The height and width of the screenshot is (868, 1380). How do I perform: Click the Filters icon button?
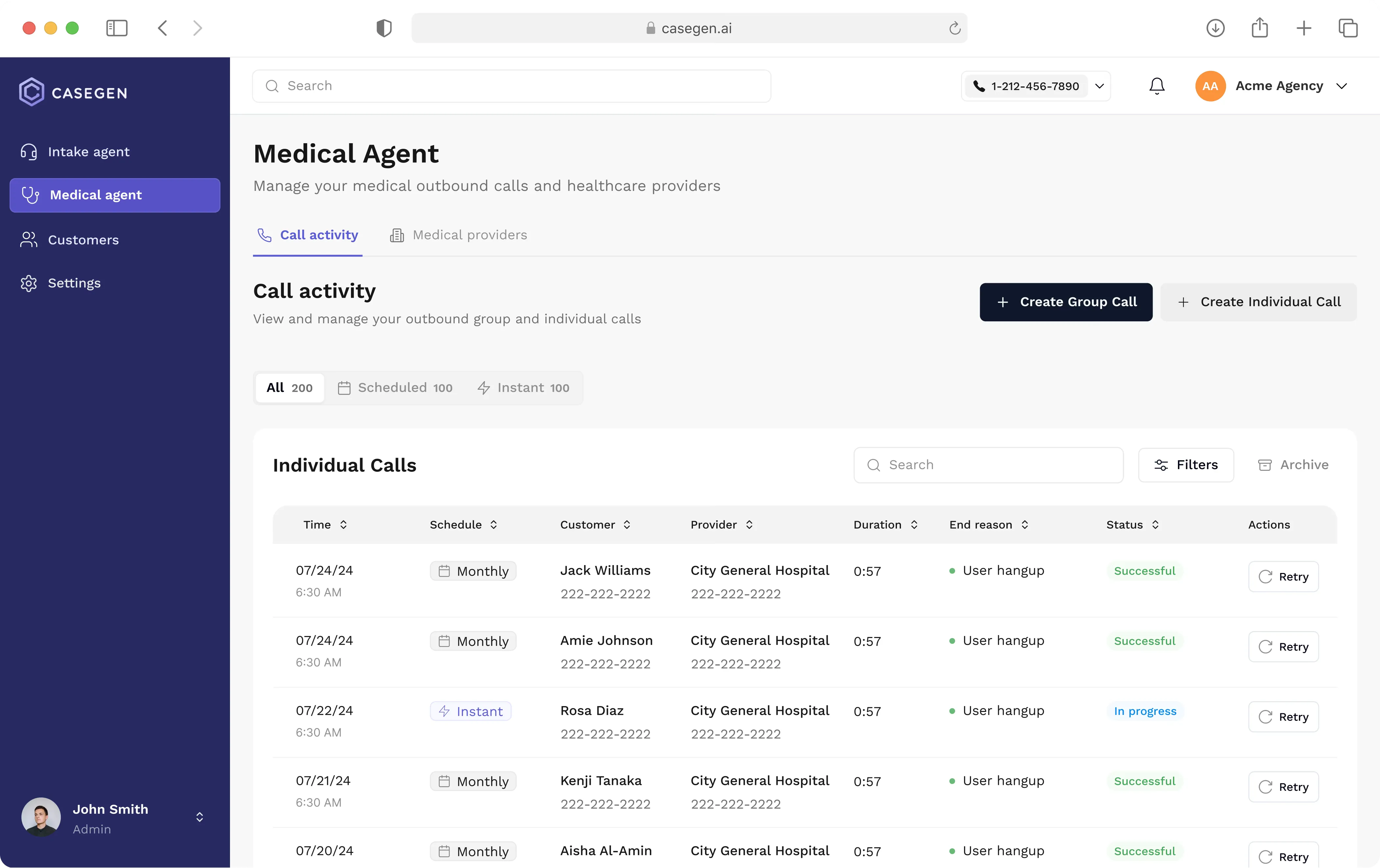pyautogui.click(x=1161, y=465)
